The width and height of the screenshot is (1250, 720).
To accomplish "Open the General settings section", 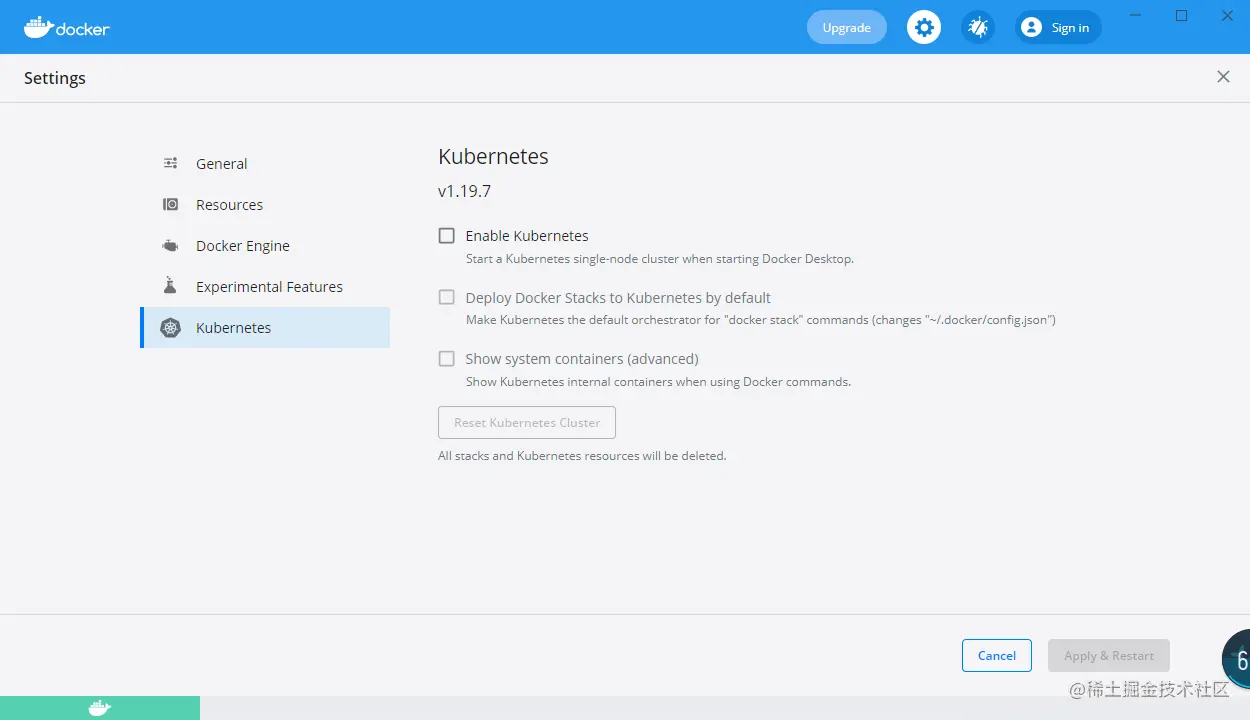I will click(x=265, y=163).
